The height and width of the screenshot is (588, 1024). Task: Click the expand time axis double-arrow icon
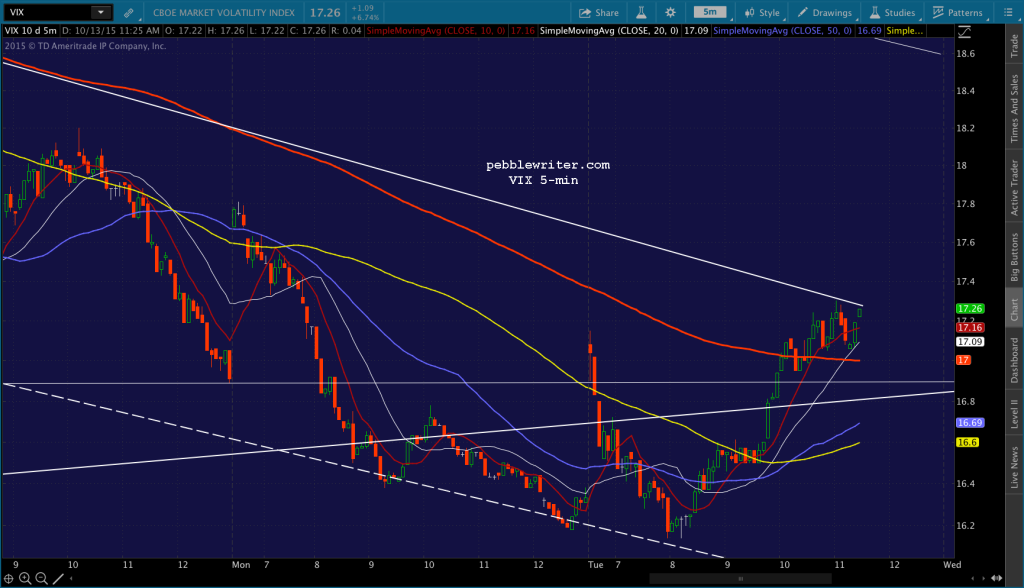tap(997, 578)
